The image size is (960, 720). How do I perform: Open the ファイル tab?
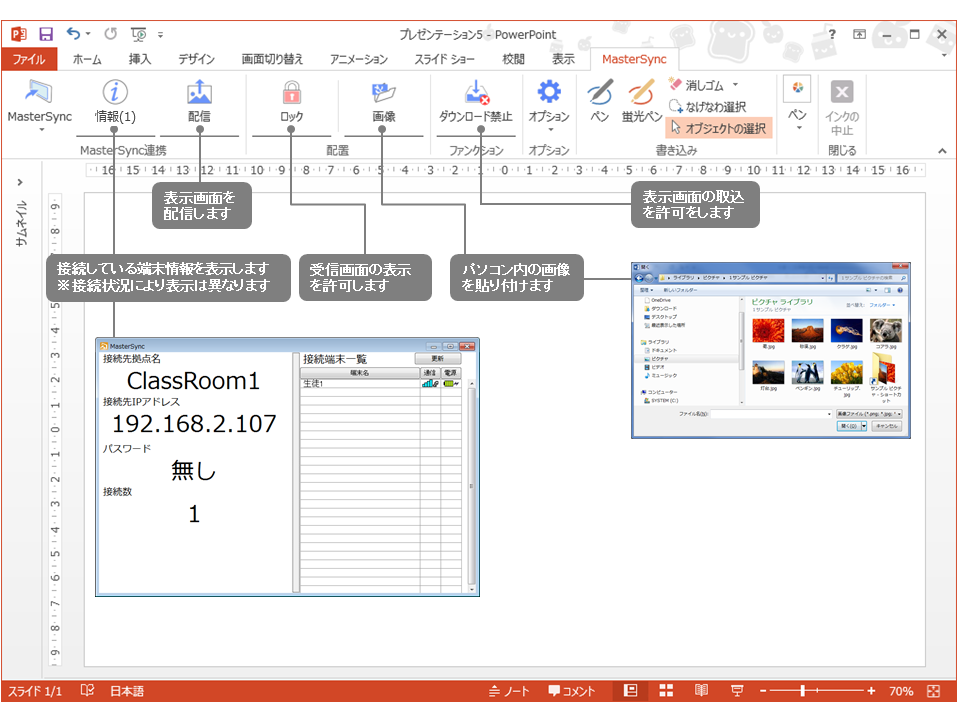pos(28,59)
